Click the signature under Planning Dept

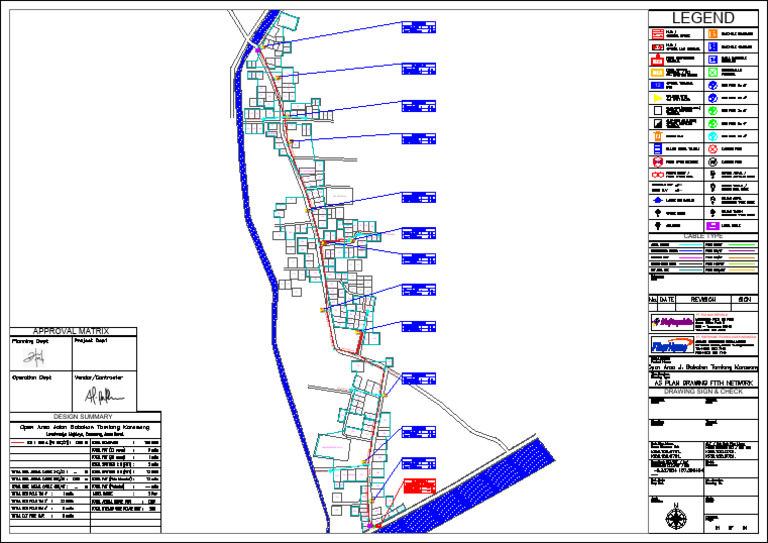(x=34, y=358)
